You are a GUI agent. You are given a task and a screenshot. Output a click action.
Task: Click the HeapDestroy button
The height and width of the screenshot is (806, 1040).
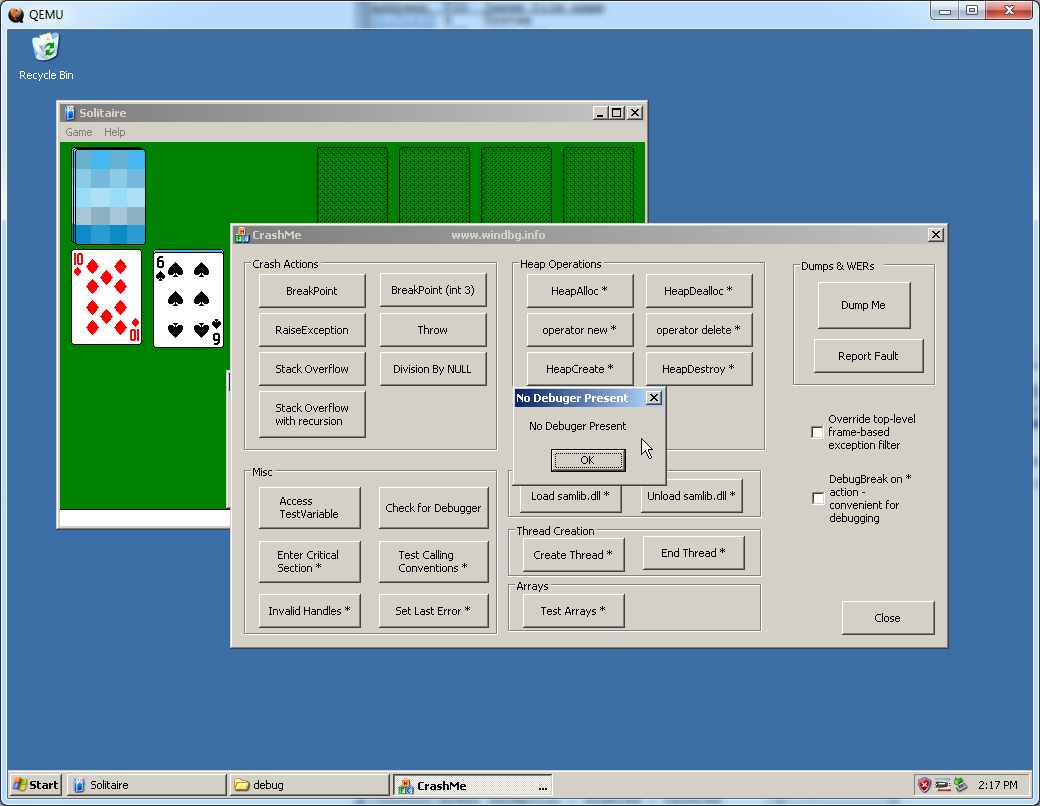(699, 369)
